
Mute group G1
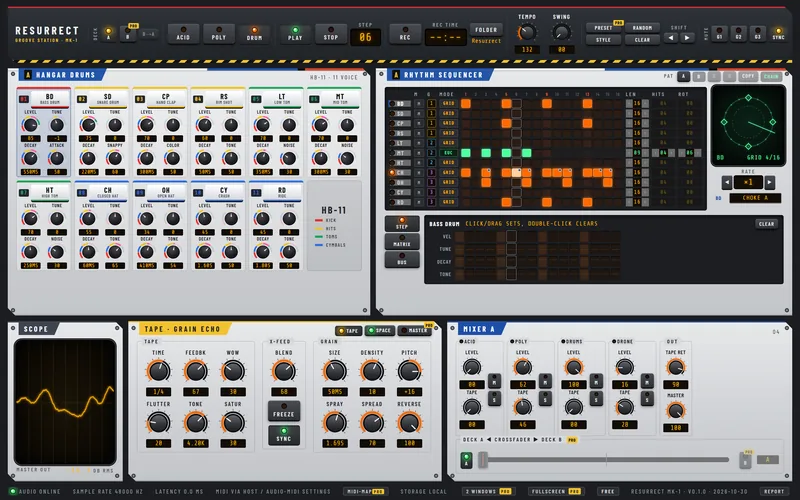[719, 34]
